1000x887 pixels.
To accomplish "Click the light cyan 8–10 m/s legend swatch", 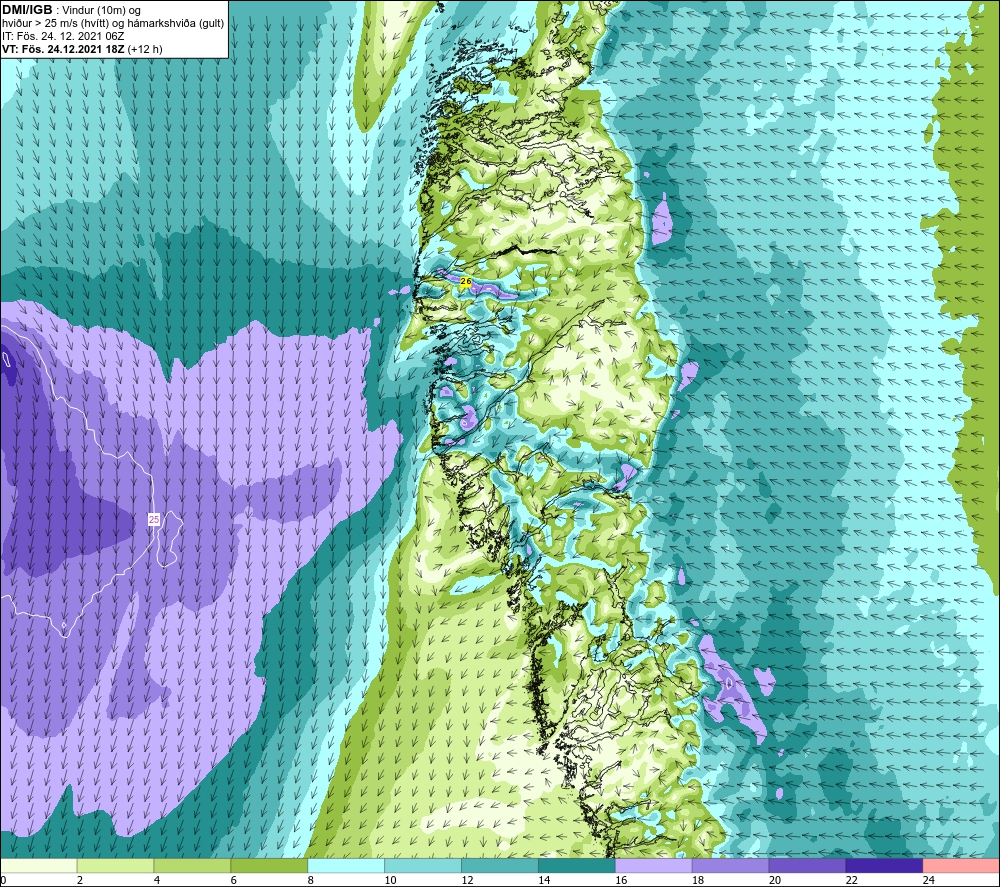I will pyautogui.click(x=346, y=865).
